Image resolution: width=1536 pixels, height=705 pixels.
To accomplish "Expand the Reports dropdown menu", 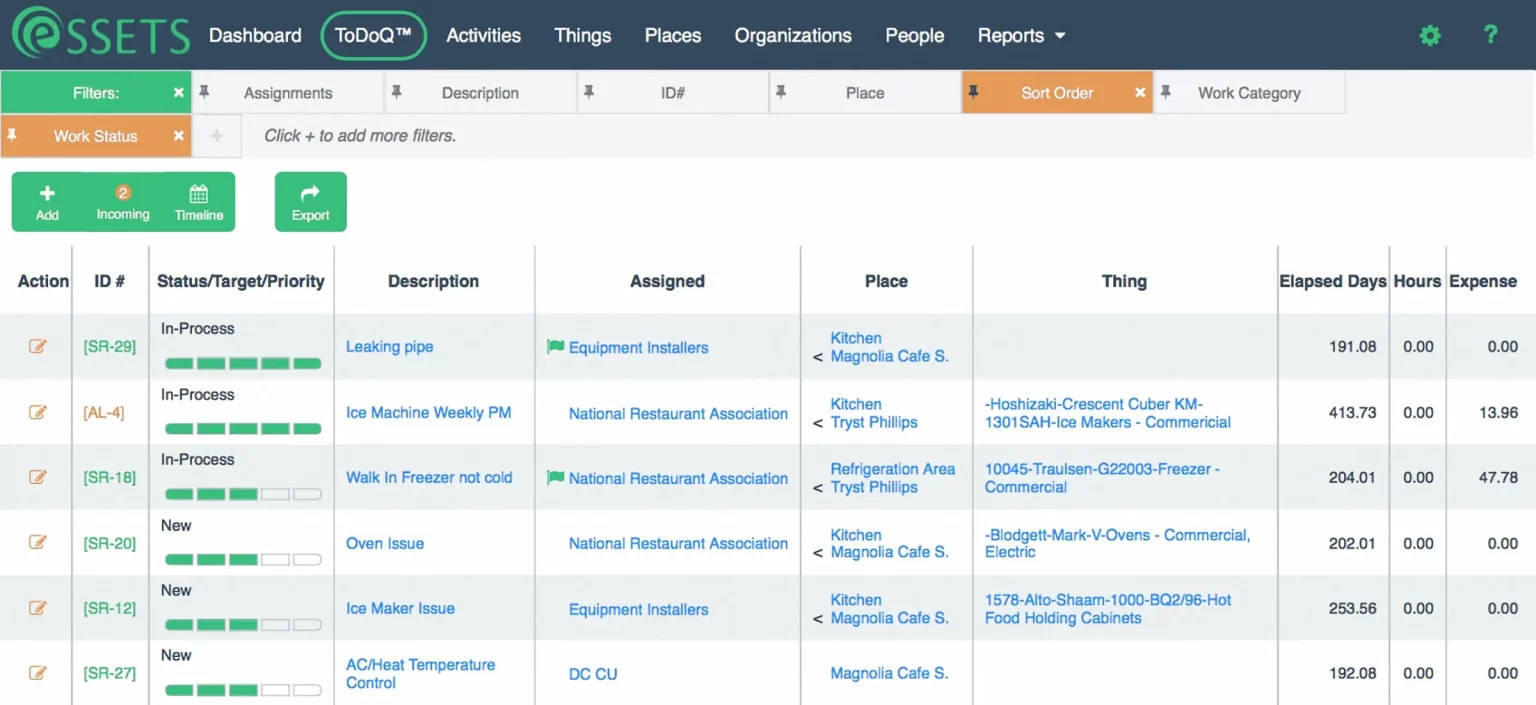I will point(1021,36).
